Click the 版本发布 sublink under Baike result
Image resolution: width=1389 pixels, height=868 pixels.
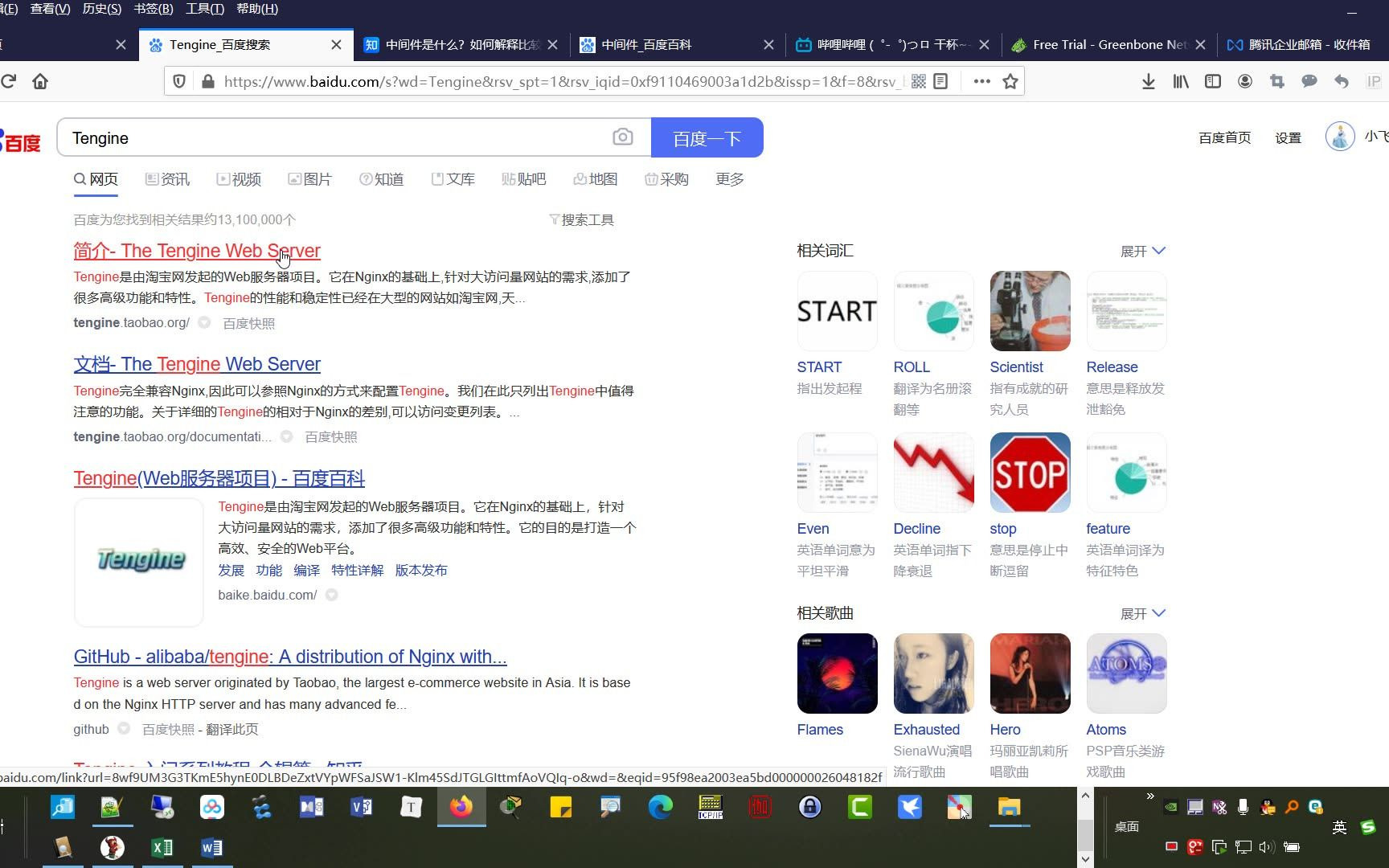tap(421, 570)
